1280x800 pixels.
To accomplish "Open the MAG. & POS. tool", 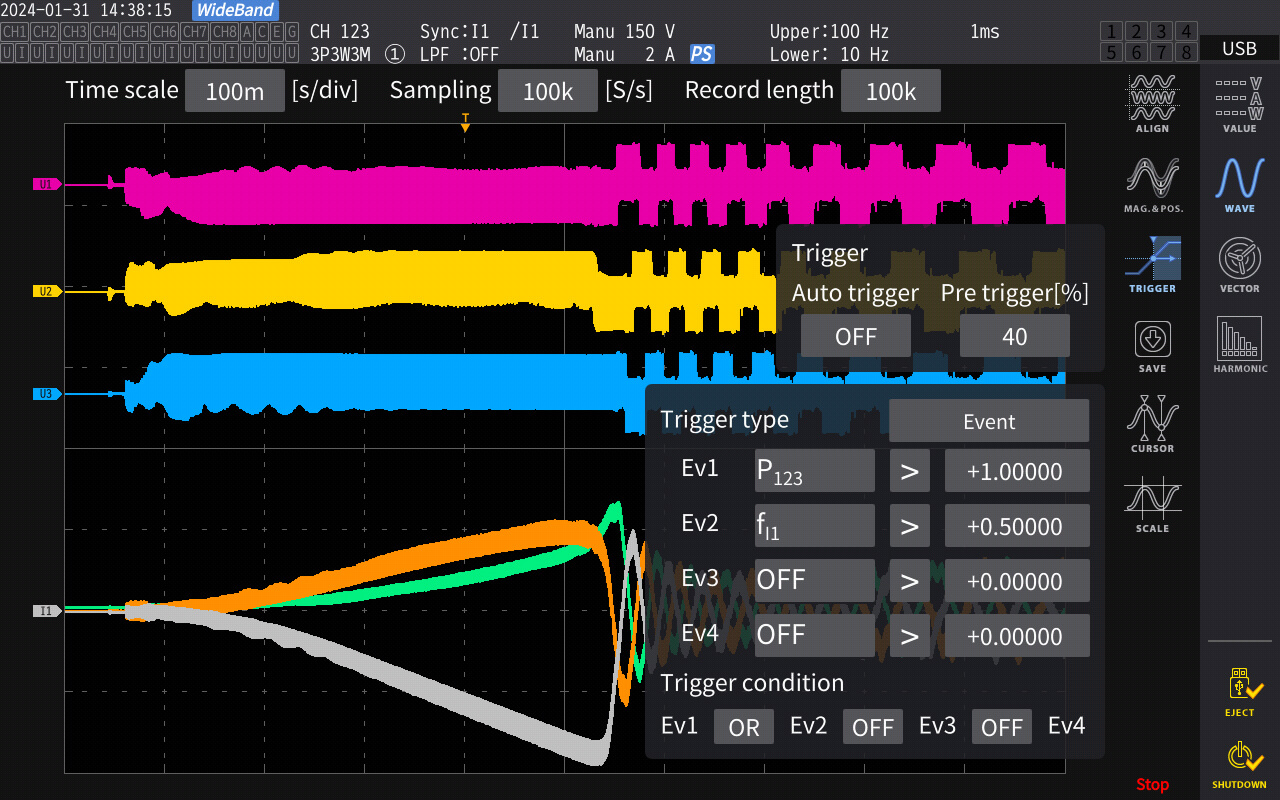I will coord(1152,183).
